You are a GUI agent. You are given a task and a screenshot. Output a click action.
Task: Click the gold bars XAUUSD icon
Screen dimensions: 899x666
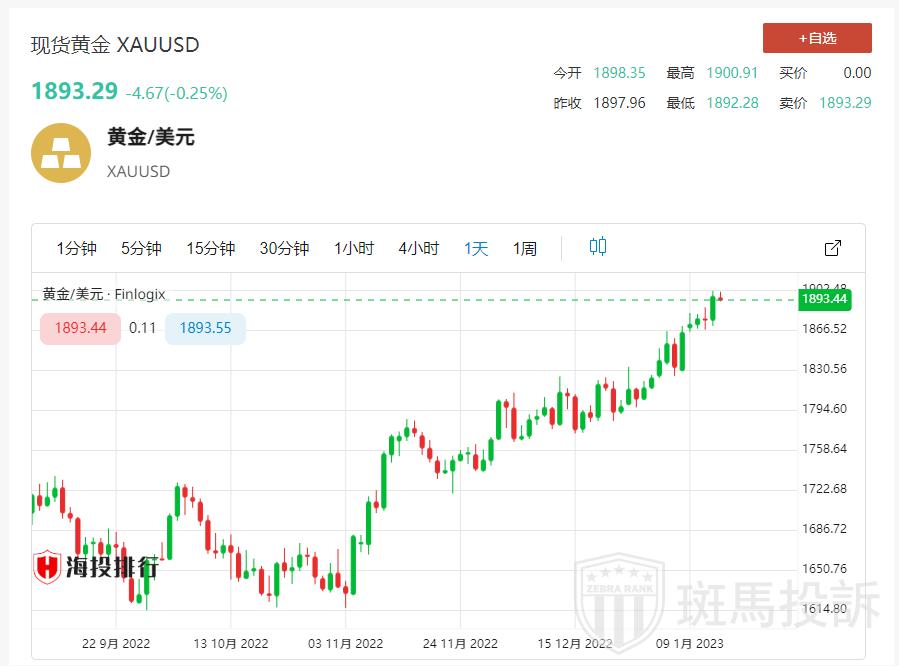point(61,153)
